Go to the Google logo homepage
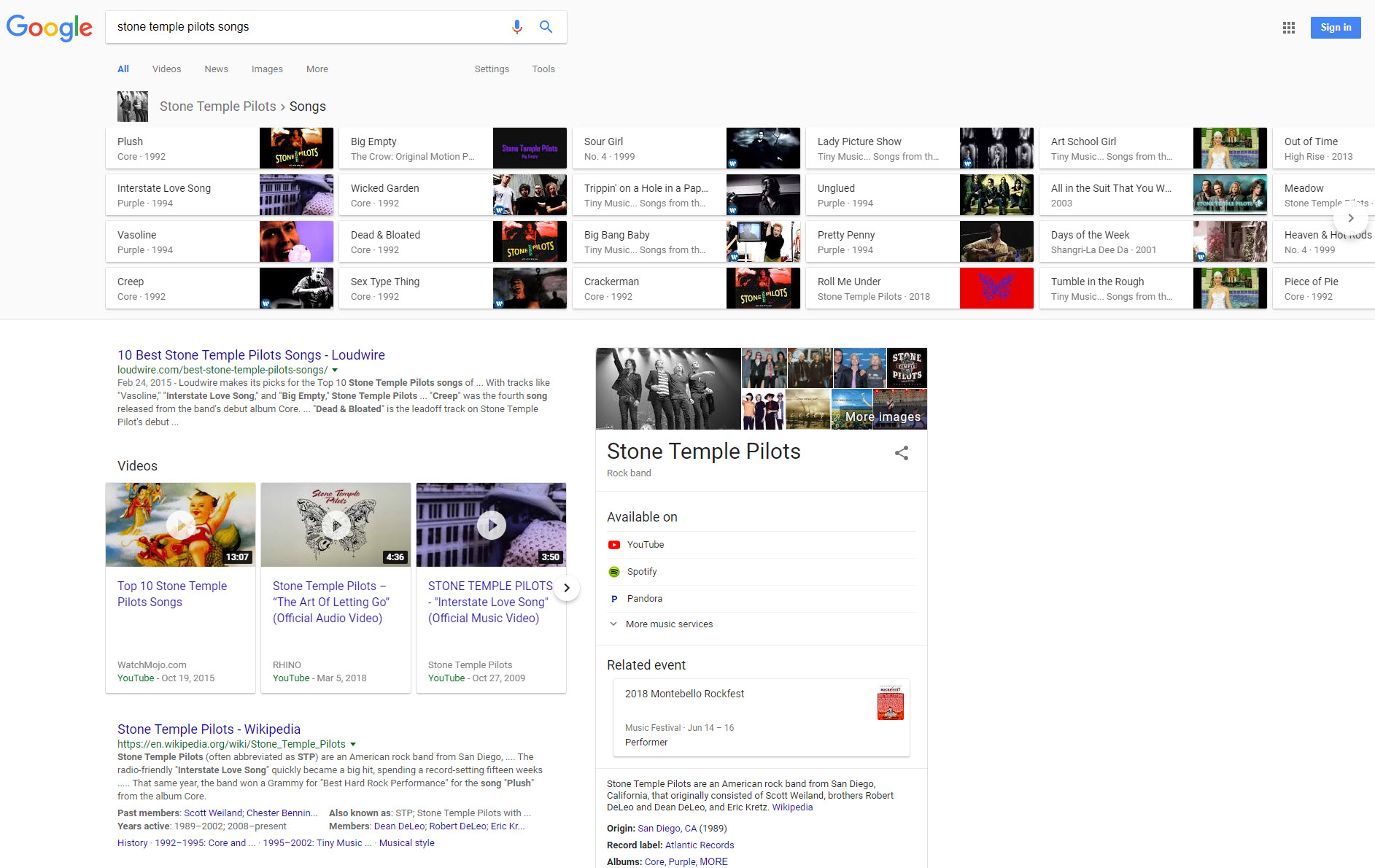 pyautogui.click(x=49, y=28)
